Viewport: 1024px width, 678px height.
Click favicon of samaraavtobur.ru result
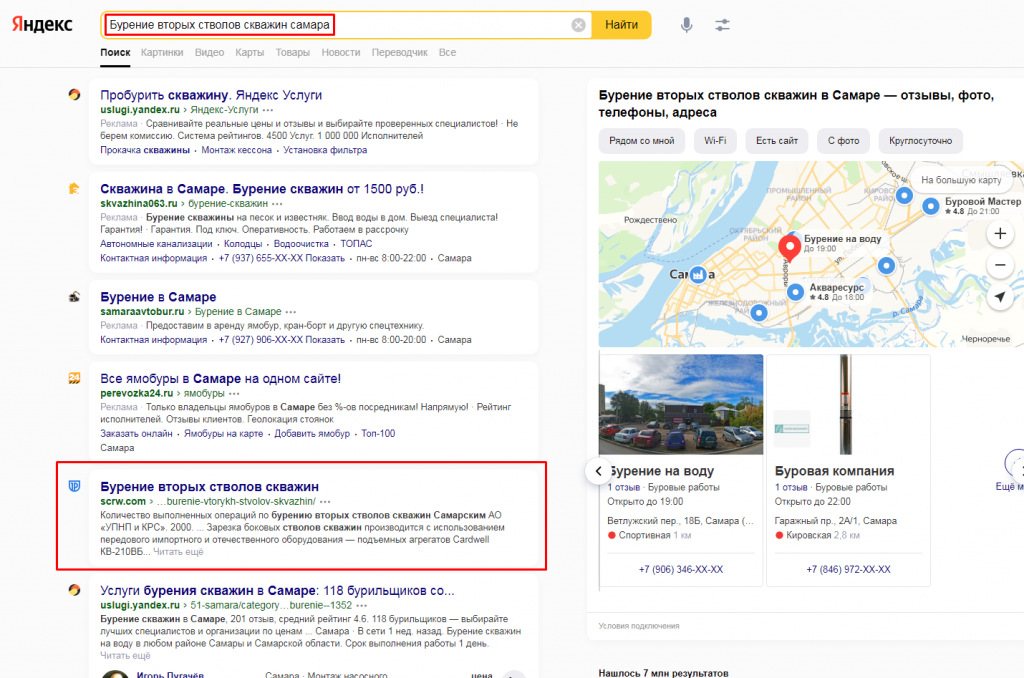[74, 297]
